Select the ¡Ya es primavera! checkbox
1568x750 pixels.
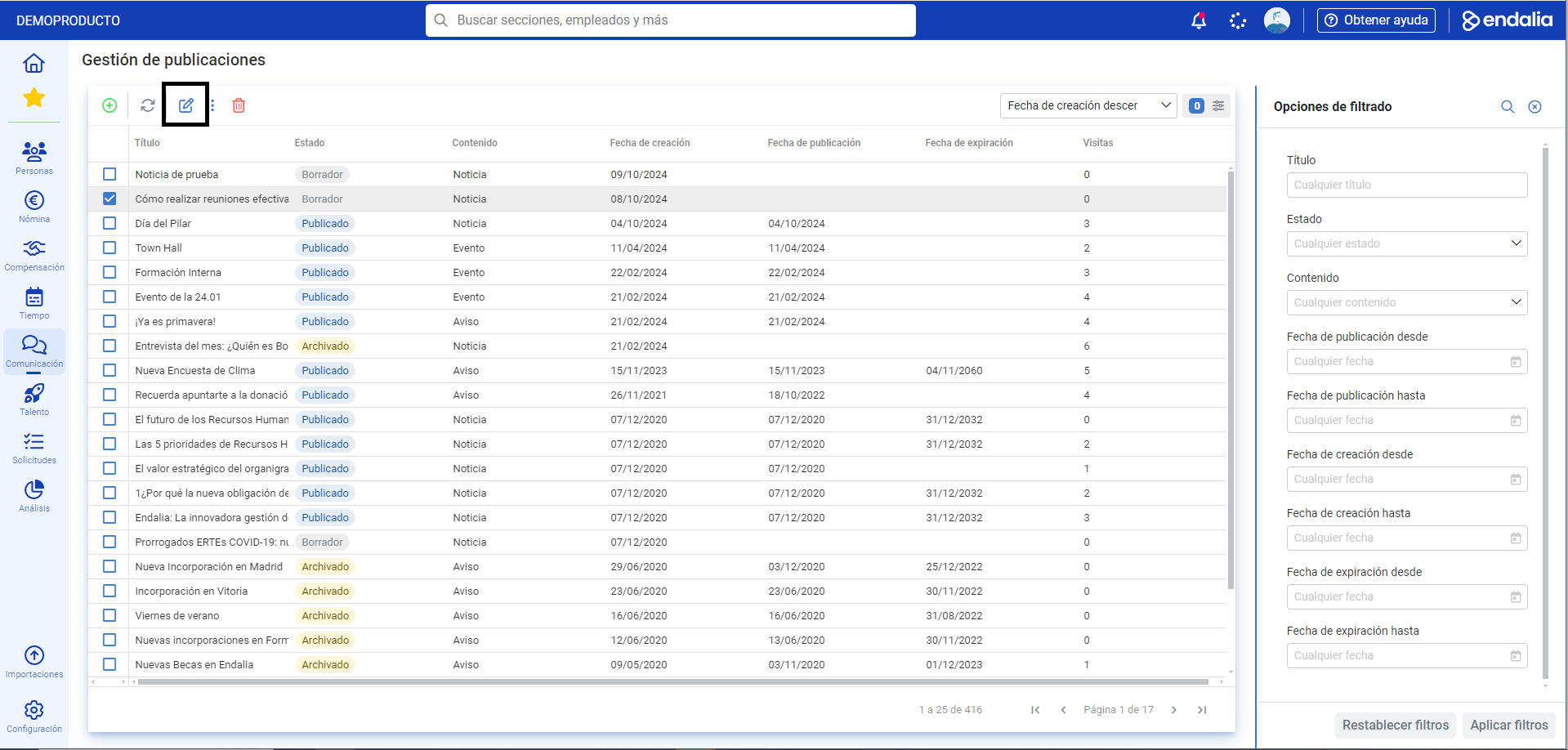click(109, 321)
